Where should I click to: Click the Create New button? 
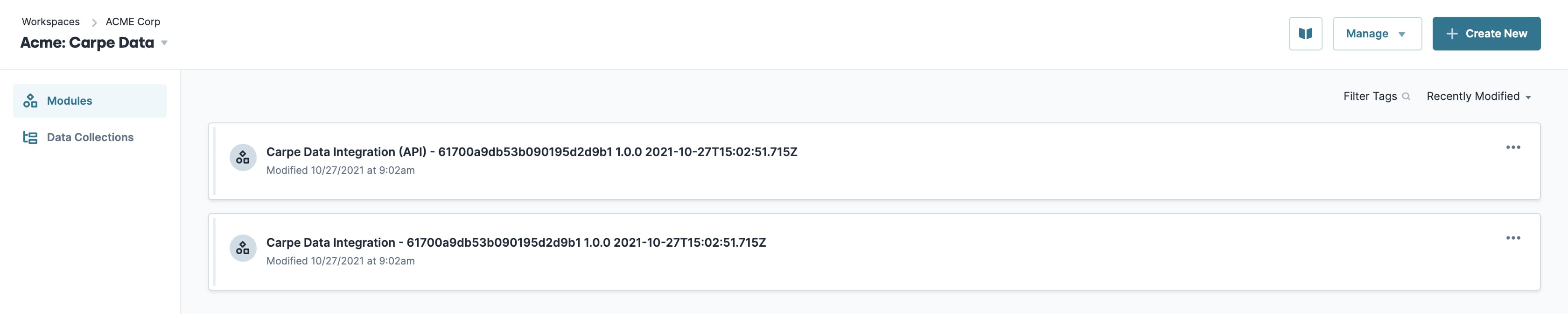click(x=1486, y=34)
